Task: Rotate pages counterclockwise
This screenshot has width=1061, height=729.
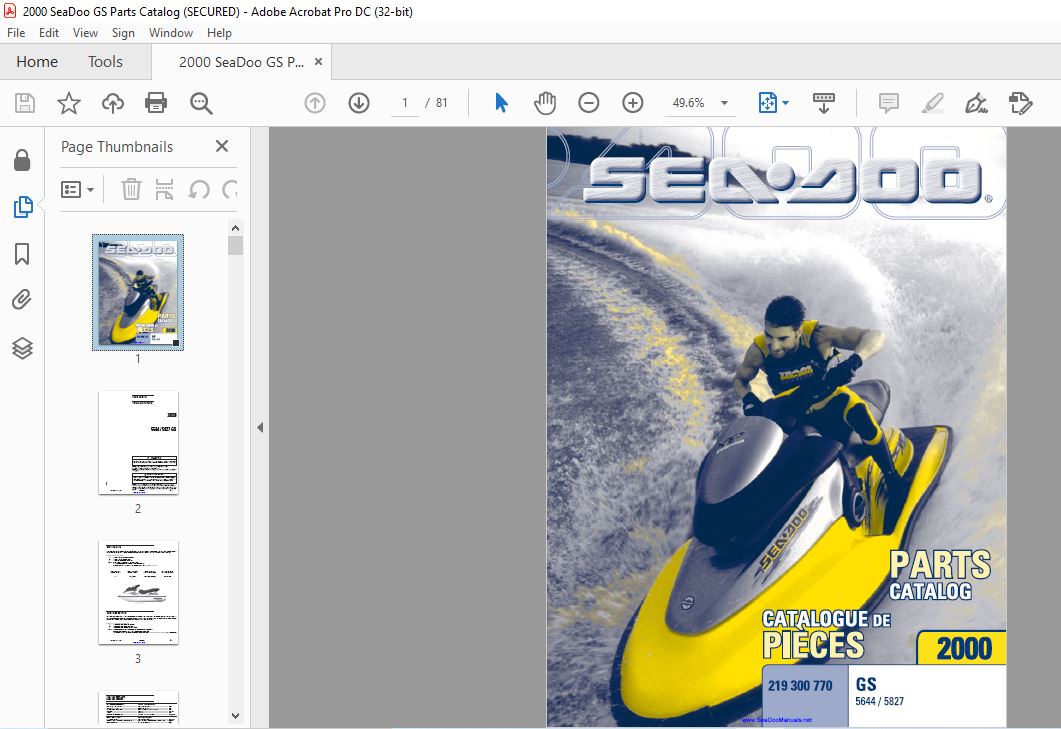Action: click(x=198, y=190)
